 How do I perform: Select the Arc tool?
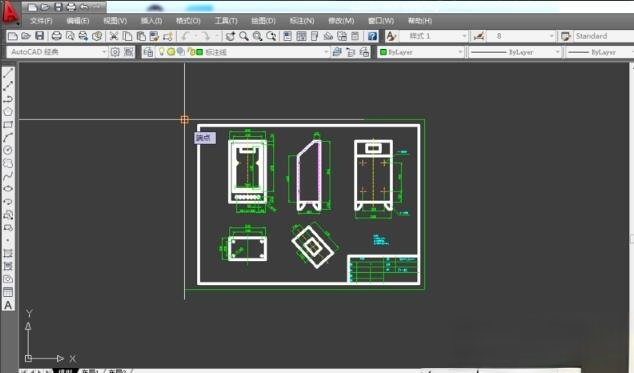click(x=8, y=138)
